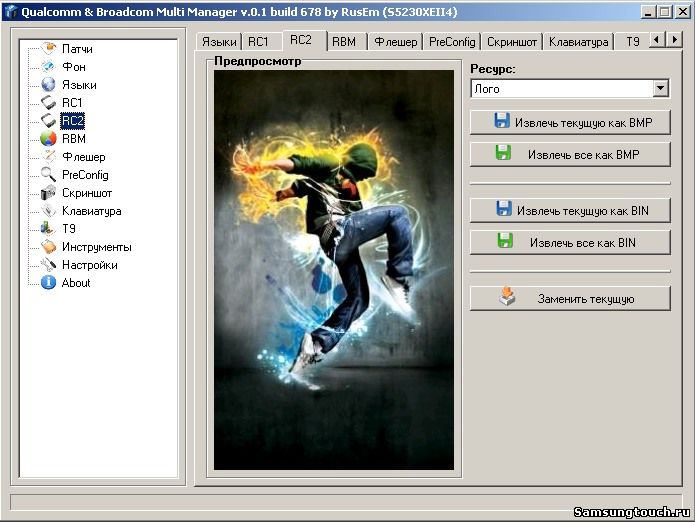Click the green floppy icon on Извлечь все как BMP
Screen dimensions: 695x522
tap(503, 153)
